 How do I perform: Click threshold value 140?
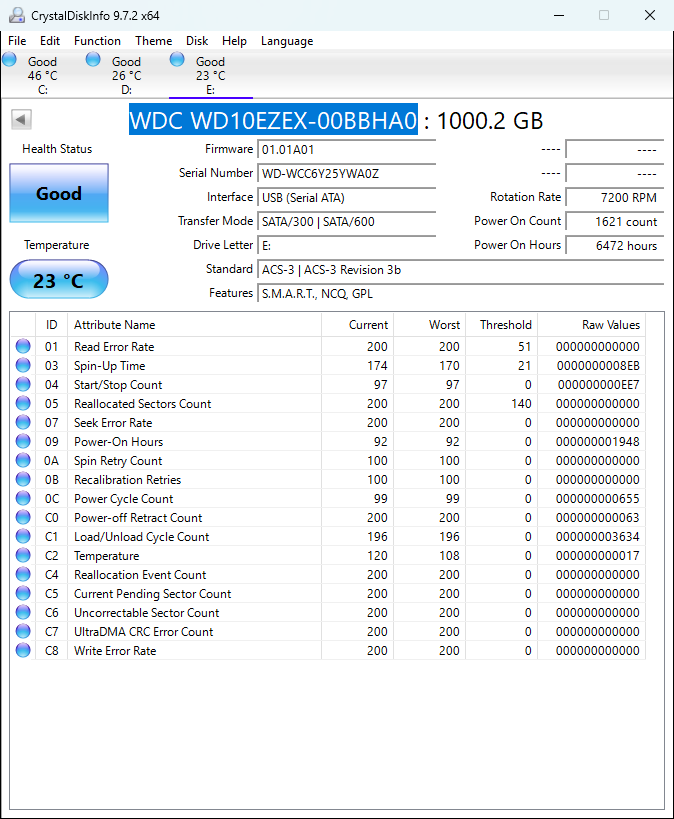pyautogui.click(x=521, y=404)
